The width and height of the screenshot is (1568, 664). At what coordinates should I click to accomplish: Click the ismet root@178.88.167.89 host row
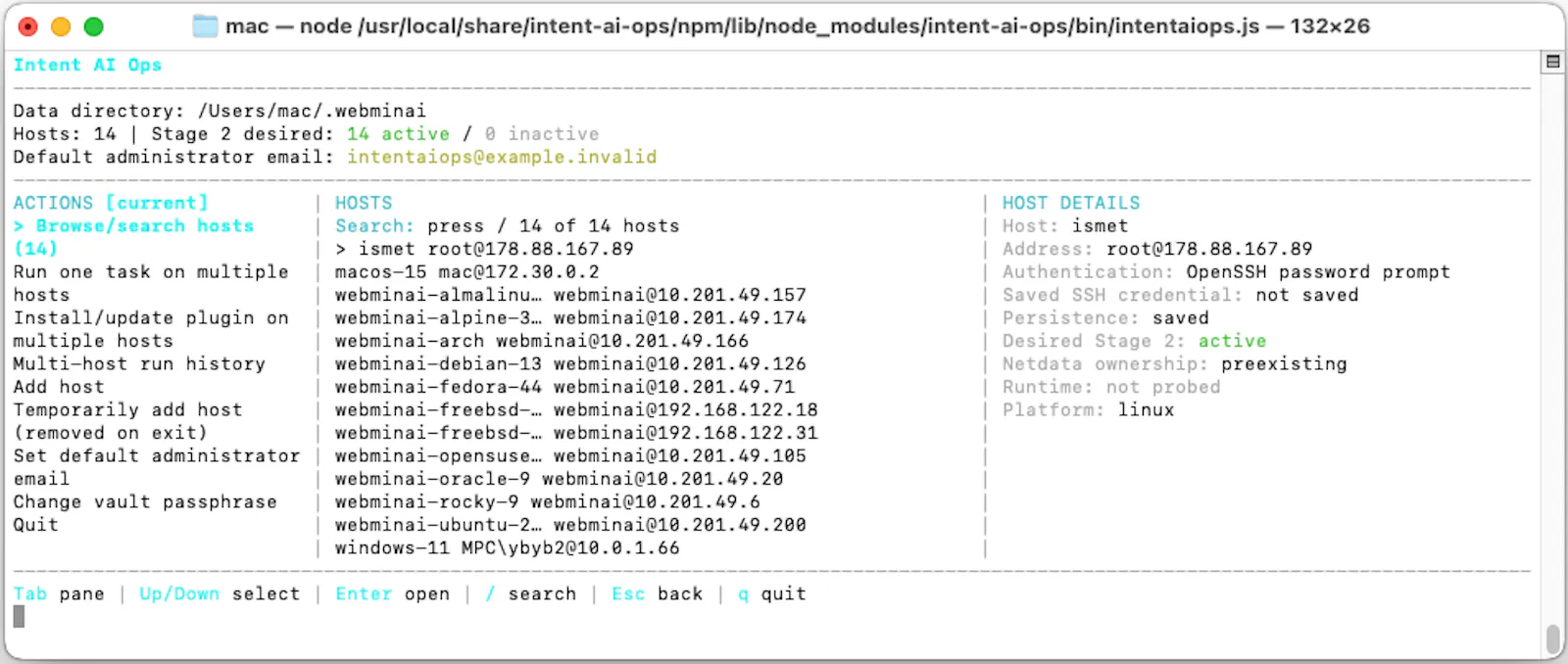point(484,249)
